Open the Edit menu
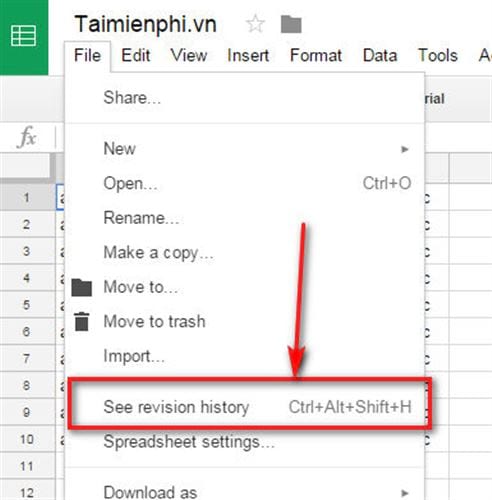The height and width of the screenshot is (500, 492). [136, 55]
